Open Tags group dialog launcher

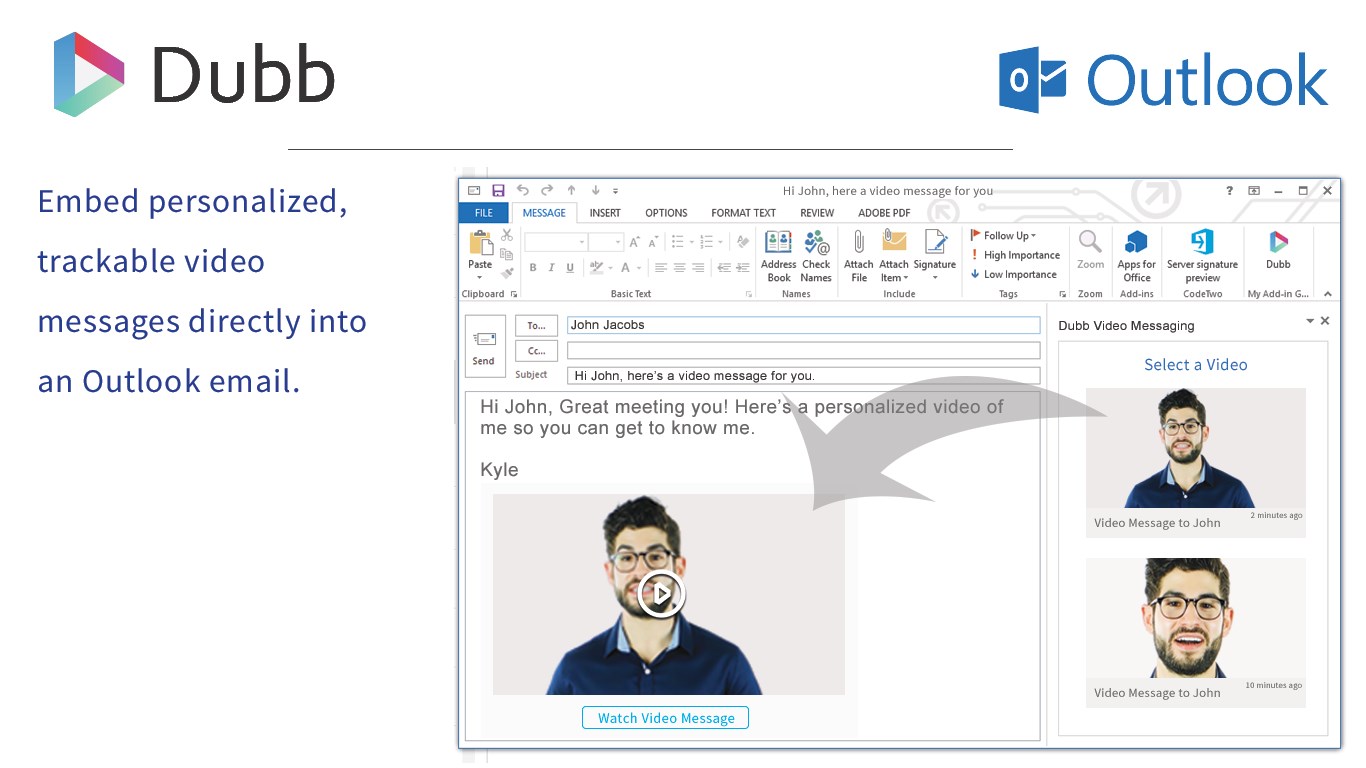(x=1061, y=294)
